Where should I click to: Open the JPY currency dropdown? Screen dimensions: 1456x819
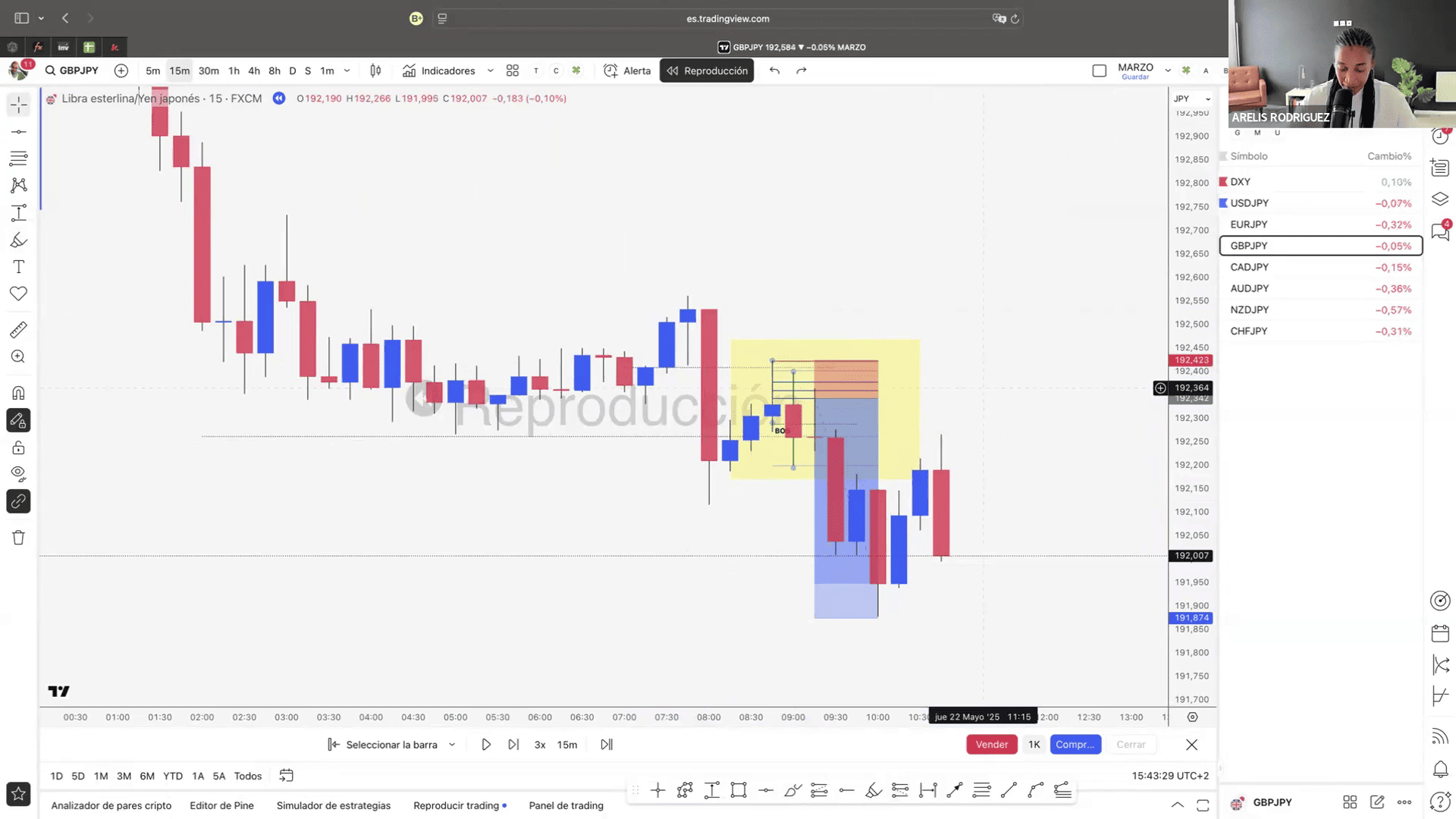(x=1191, y=99)
